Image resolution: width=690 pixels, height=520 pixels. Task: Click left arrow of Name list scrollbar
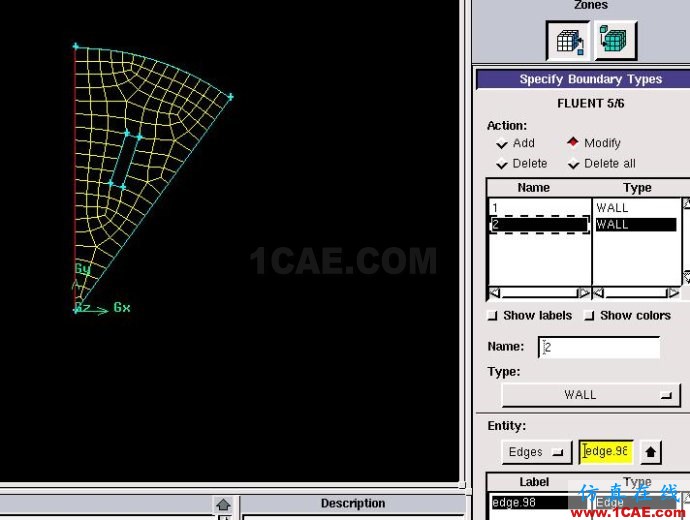click(x=495, y=293)
